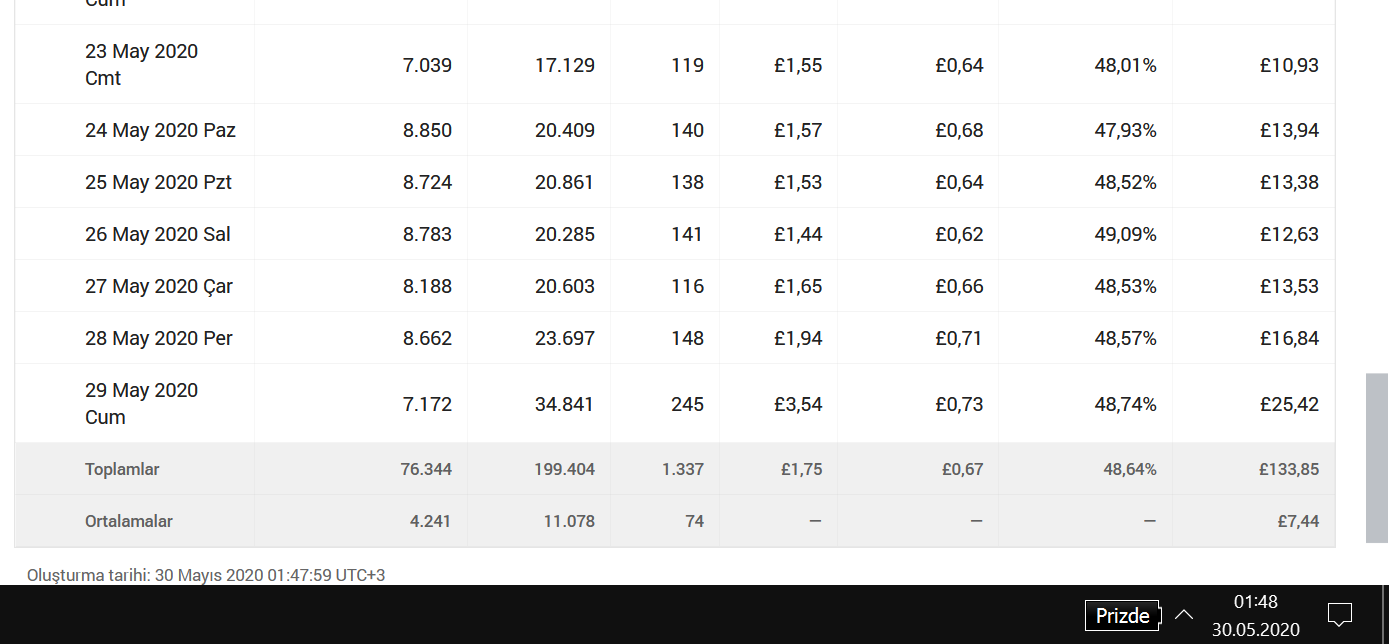The width and height of the screenshot is (1389, 644).
Task: Select the 23 May 2020 Cmt row
Action: 675,65
